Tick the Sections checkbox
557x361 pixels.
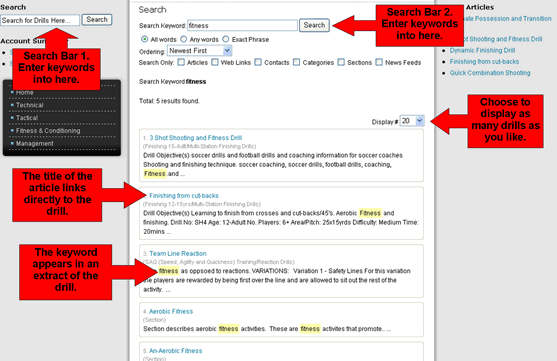tap(341, 62)
